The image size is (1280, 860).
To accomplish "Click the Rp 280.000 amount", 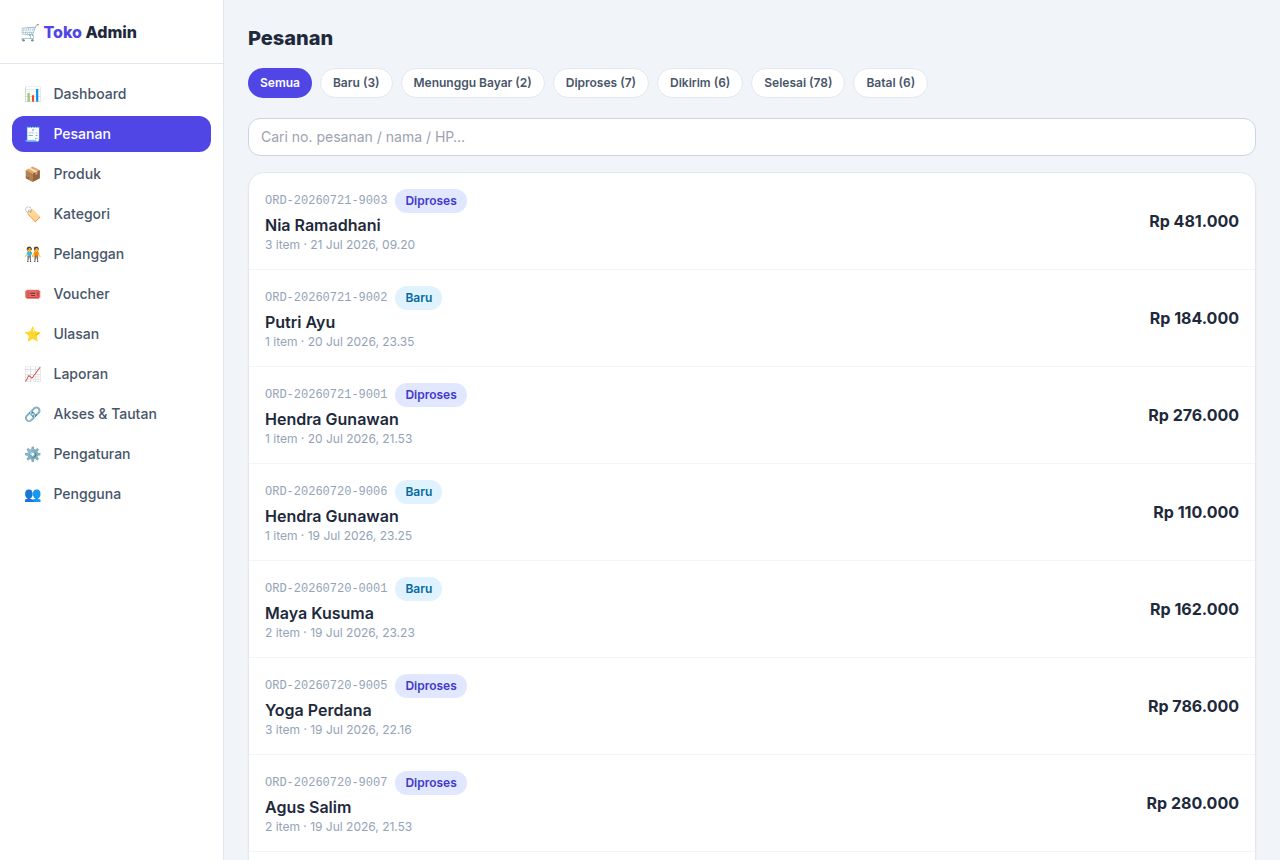I will pyautogui.click(x=1192, y=803).
